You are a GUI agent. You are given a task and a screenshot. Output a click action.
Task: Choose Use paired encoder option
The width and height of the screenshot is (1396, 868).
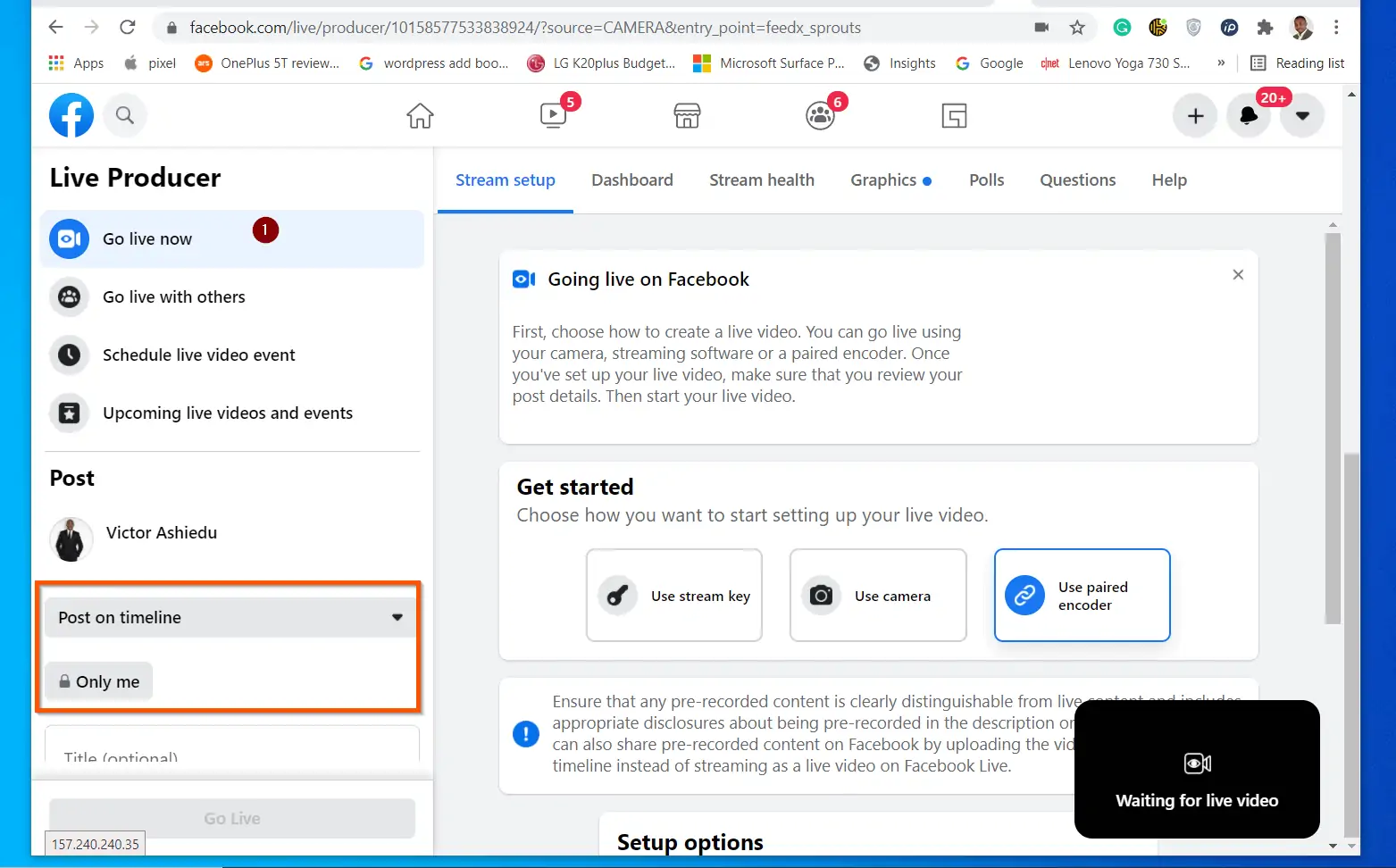(x=1083, y=596)
